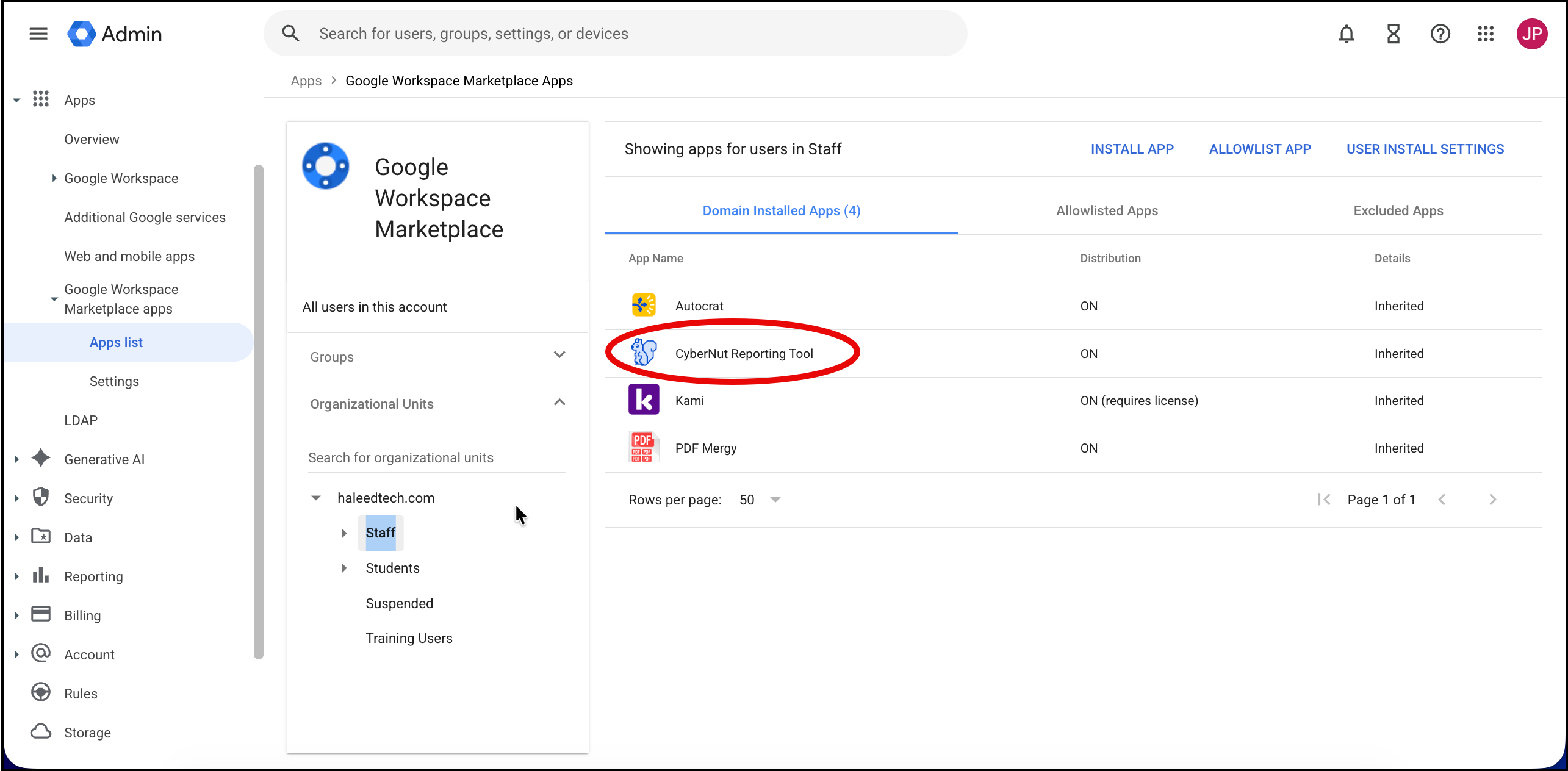Click the CyberNut squirrel app icon
This screenshot has height=771, width=1568.
(x=644, y=353)
